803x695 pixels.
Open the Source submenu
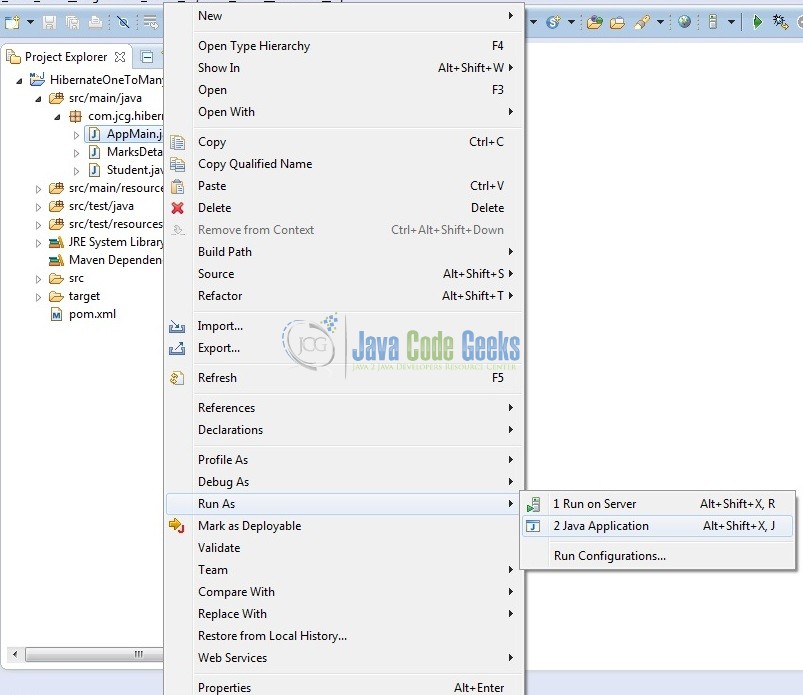click(345, 274)
